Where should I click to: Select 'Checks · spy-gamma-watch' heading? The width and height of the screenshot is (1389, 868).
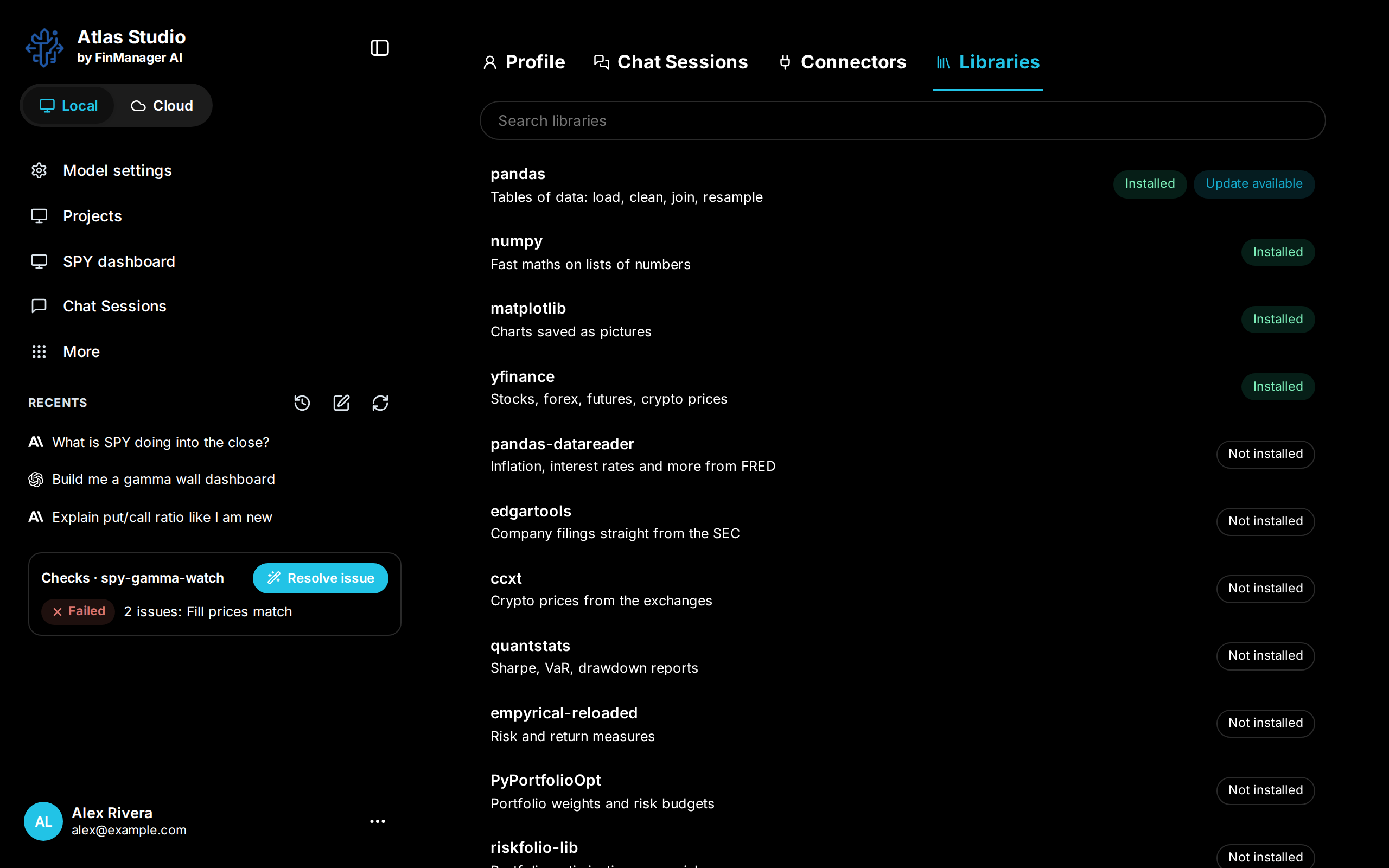point(132,578)
